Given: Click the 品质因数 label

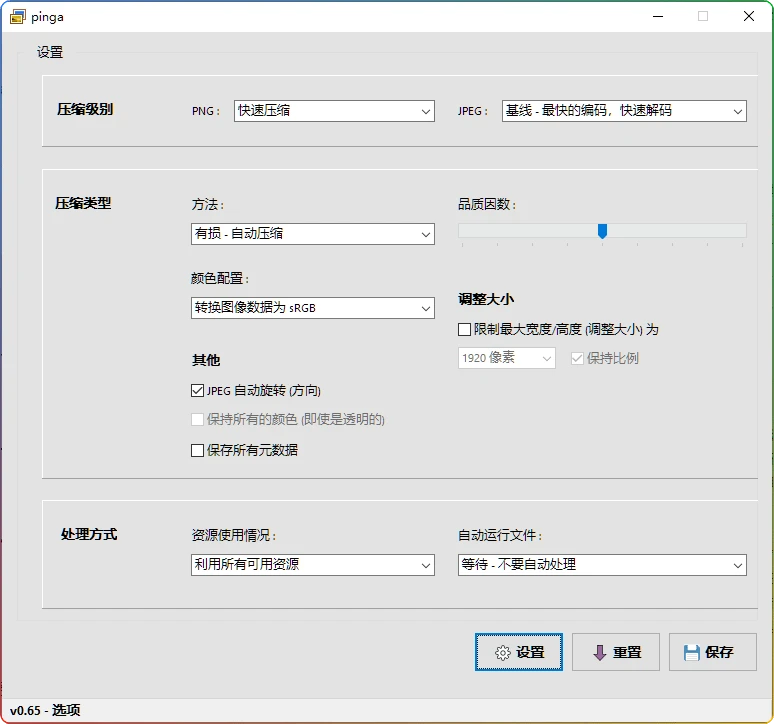Looking at the screenshot, I should 487,204.
